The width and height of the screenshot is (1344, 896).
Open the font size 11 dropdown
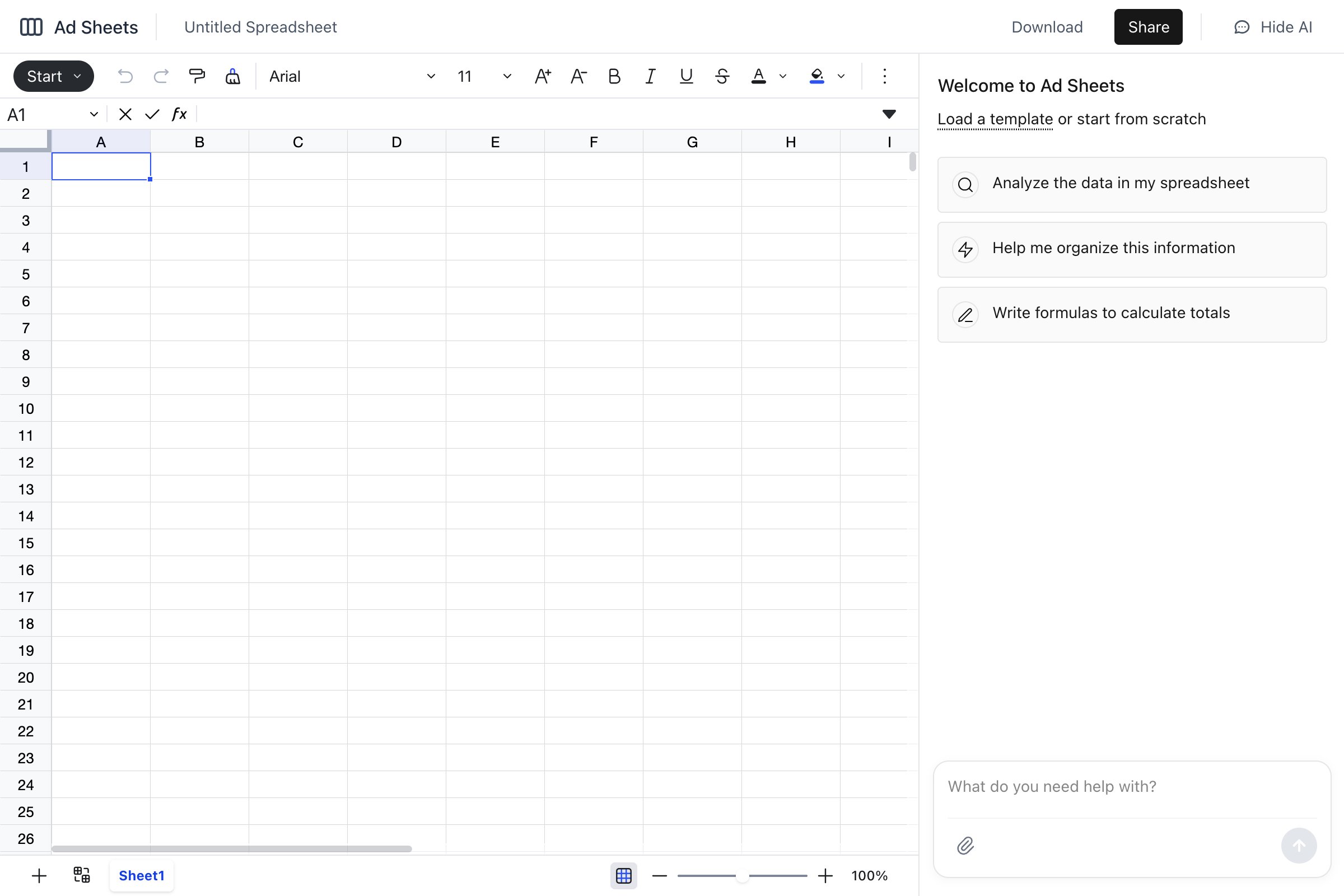pyautogui.click(x=483, y=76)
